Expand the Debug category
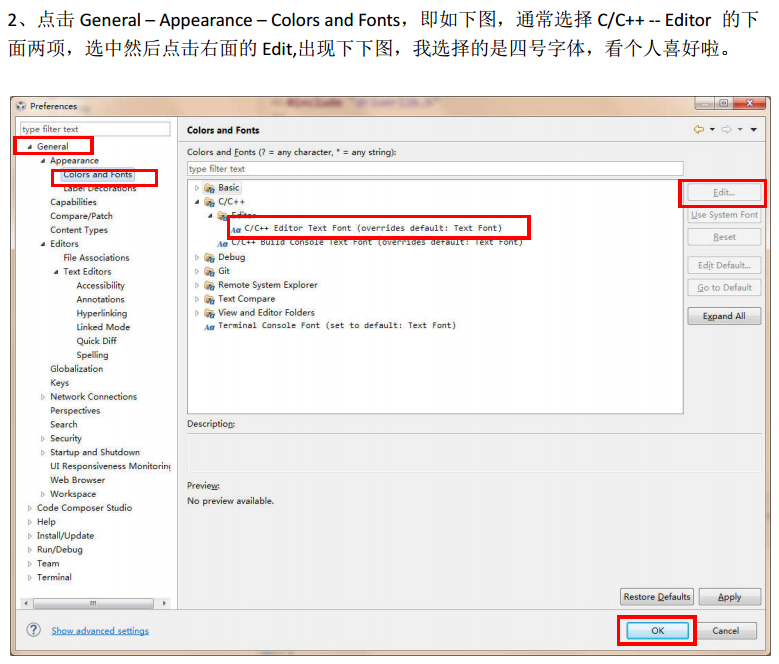Image resolution: width=779 pixels, height=664 pixels. 197,257
